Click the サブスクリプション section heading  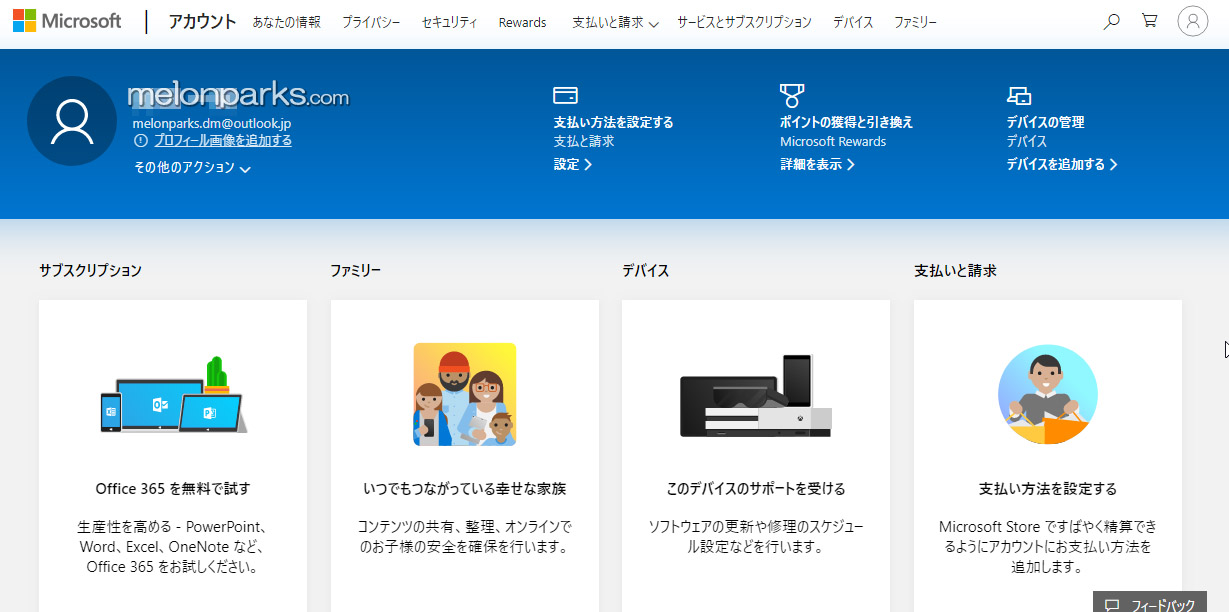pyautogui.click(x=91, y=270)
